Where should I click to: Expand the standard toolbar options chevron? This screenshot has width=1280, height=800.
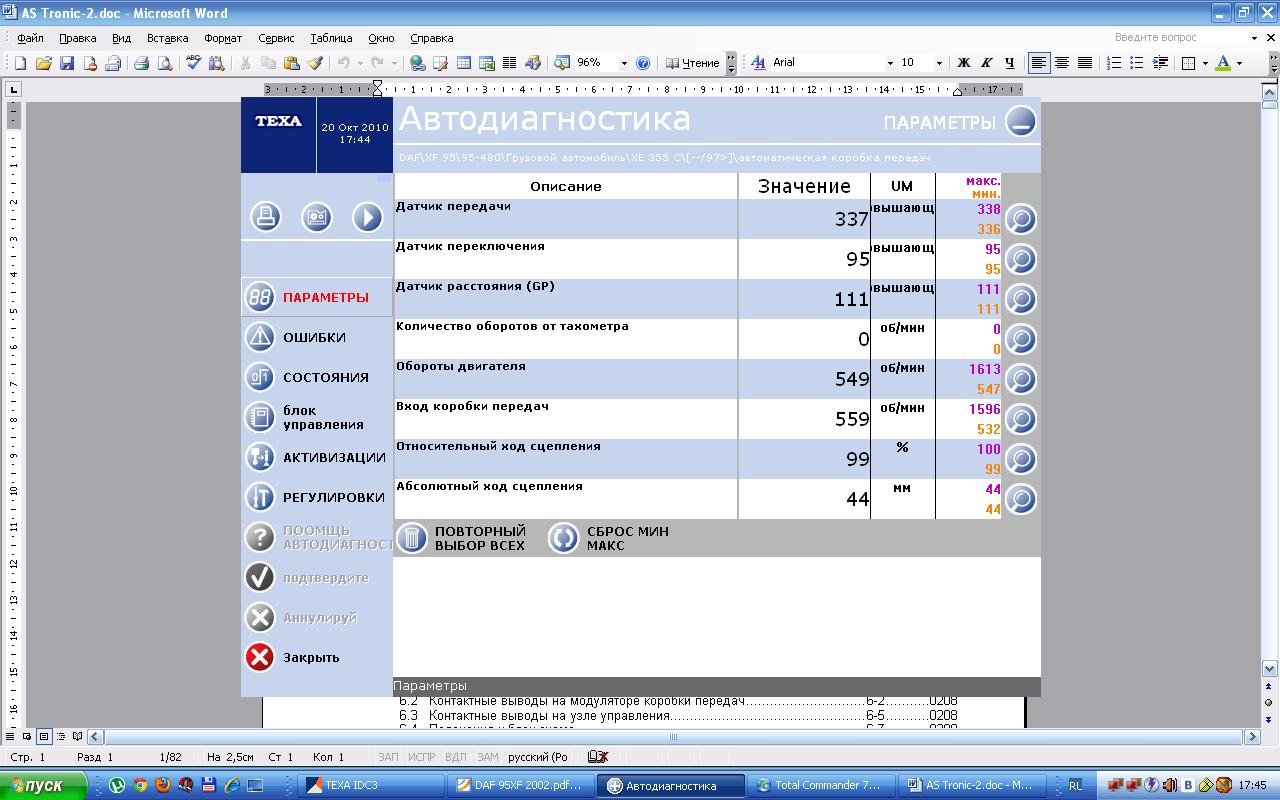[x=731, y=63]
